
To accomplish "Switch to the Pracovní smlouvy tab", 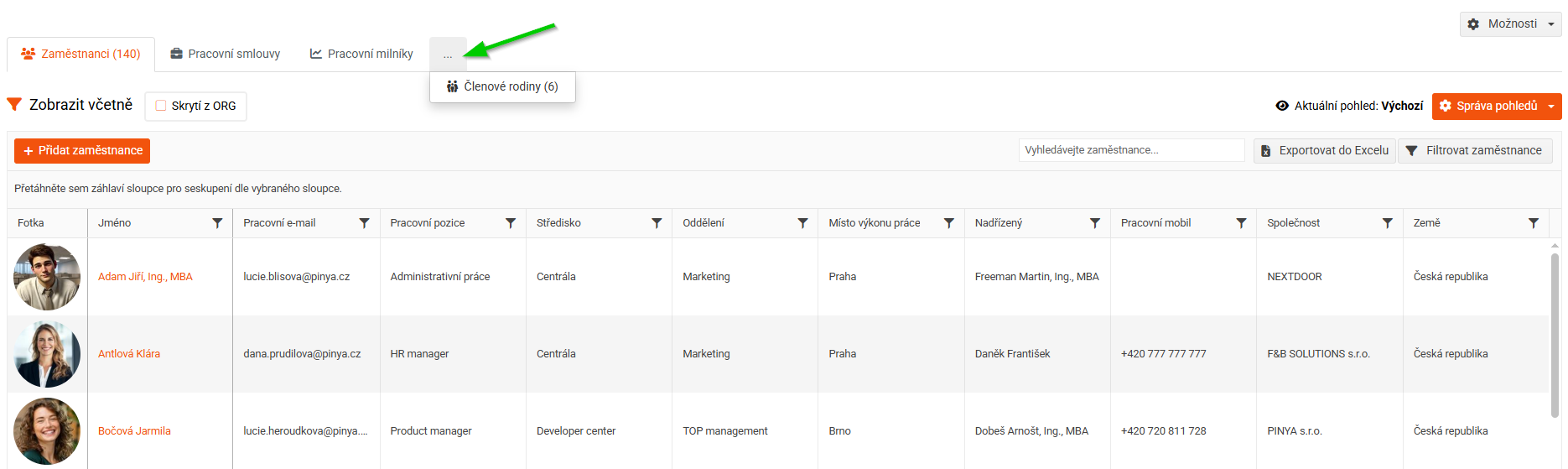I will 225,54.
